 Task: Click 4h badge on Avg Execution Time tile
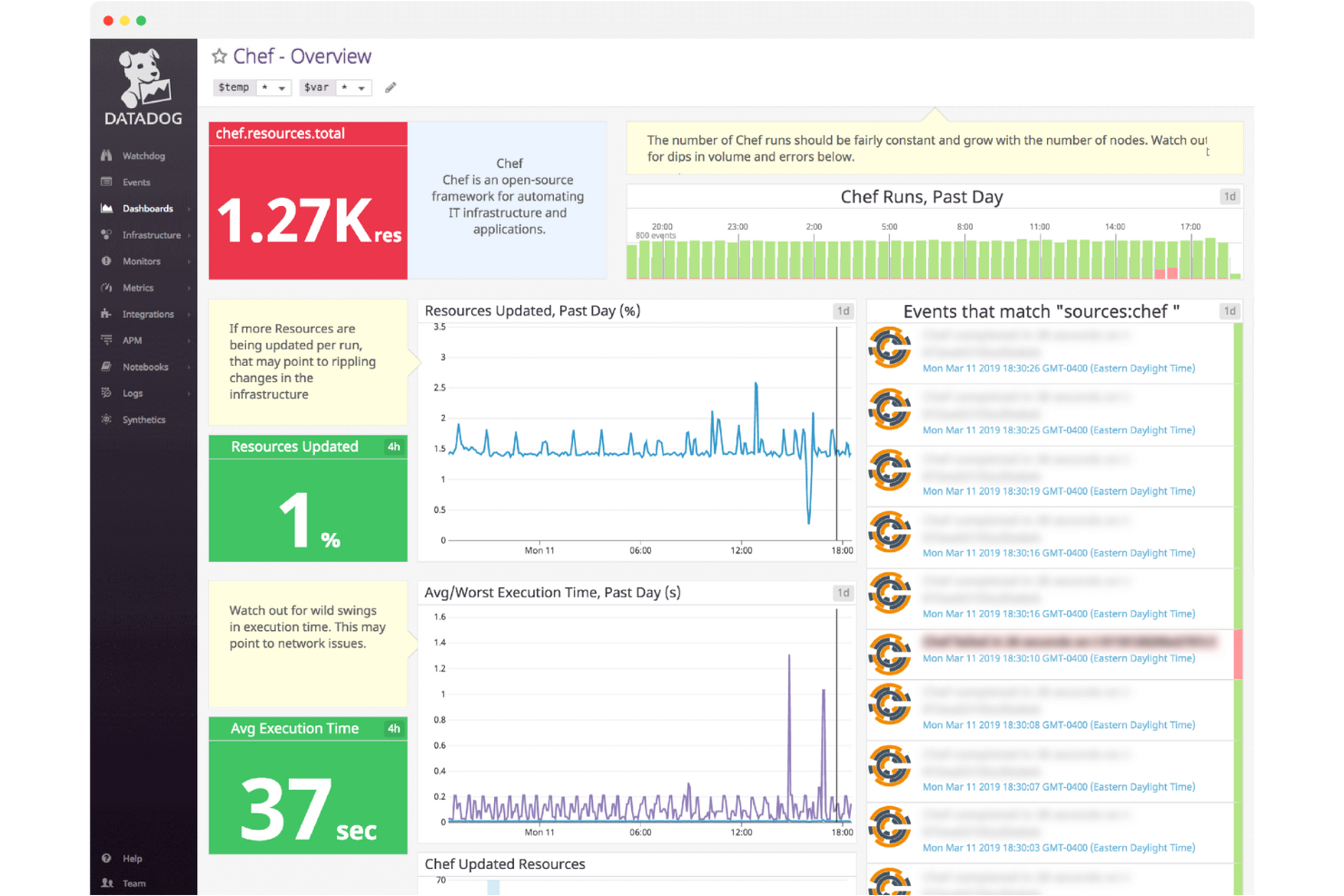(394, 728)
